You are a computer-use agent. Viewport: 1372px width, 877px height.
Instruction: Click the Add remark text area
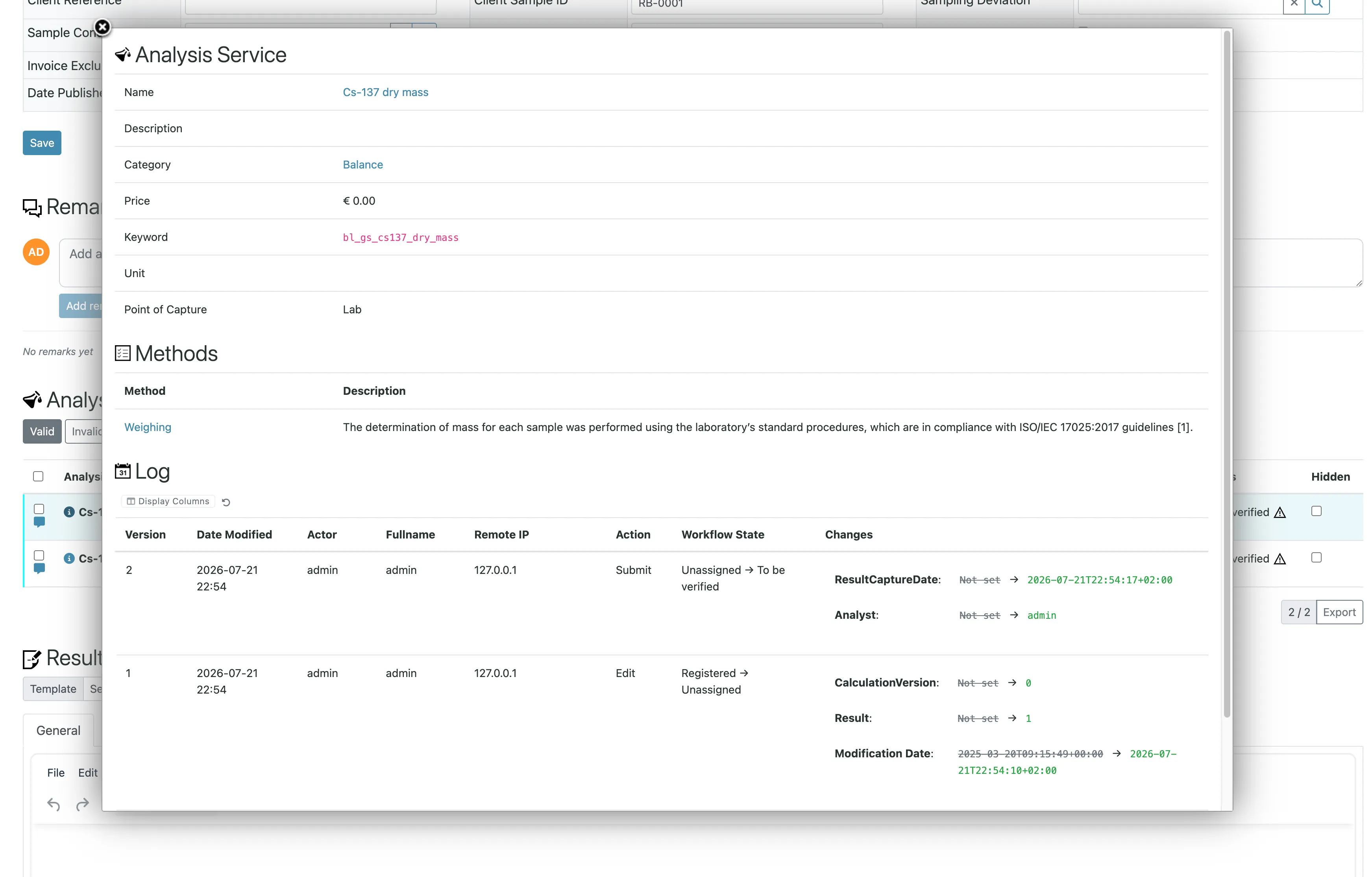coord(81,263)
